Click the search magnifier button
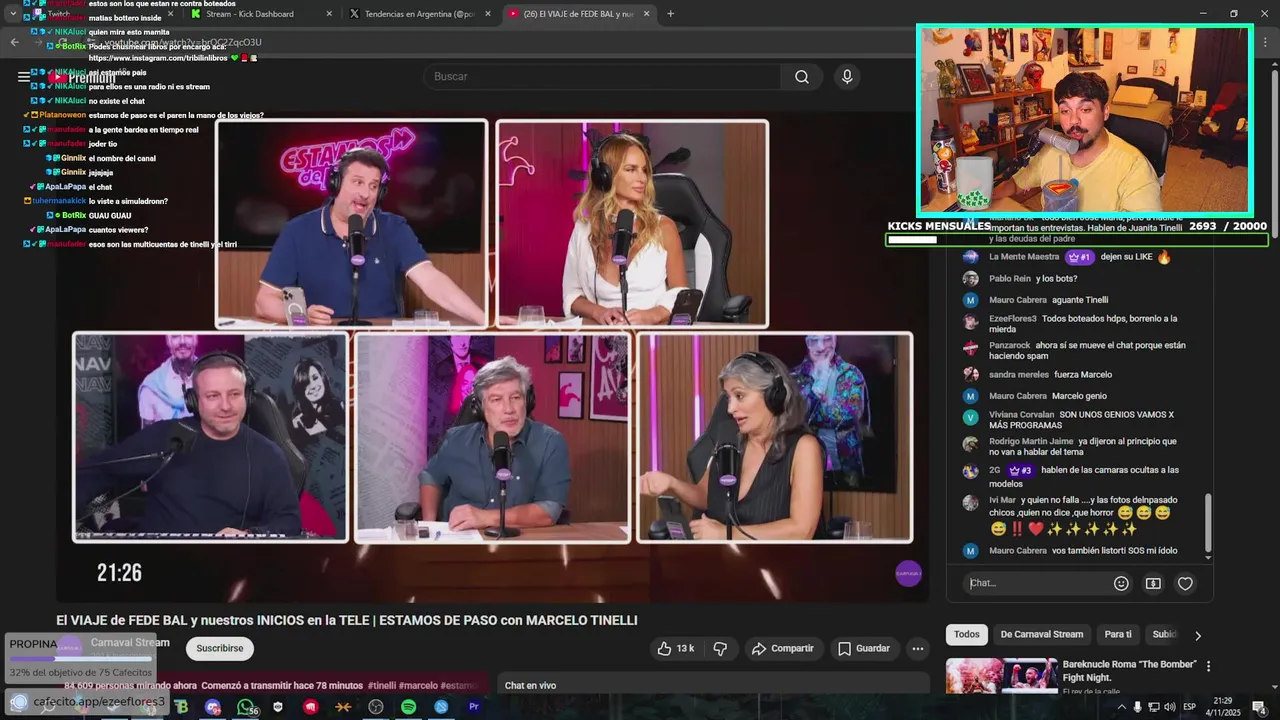The height and width of the screenshot is (720, 1280). point(802,77)
